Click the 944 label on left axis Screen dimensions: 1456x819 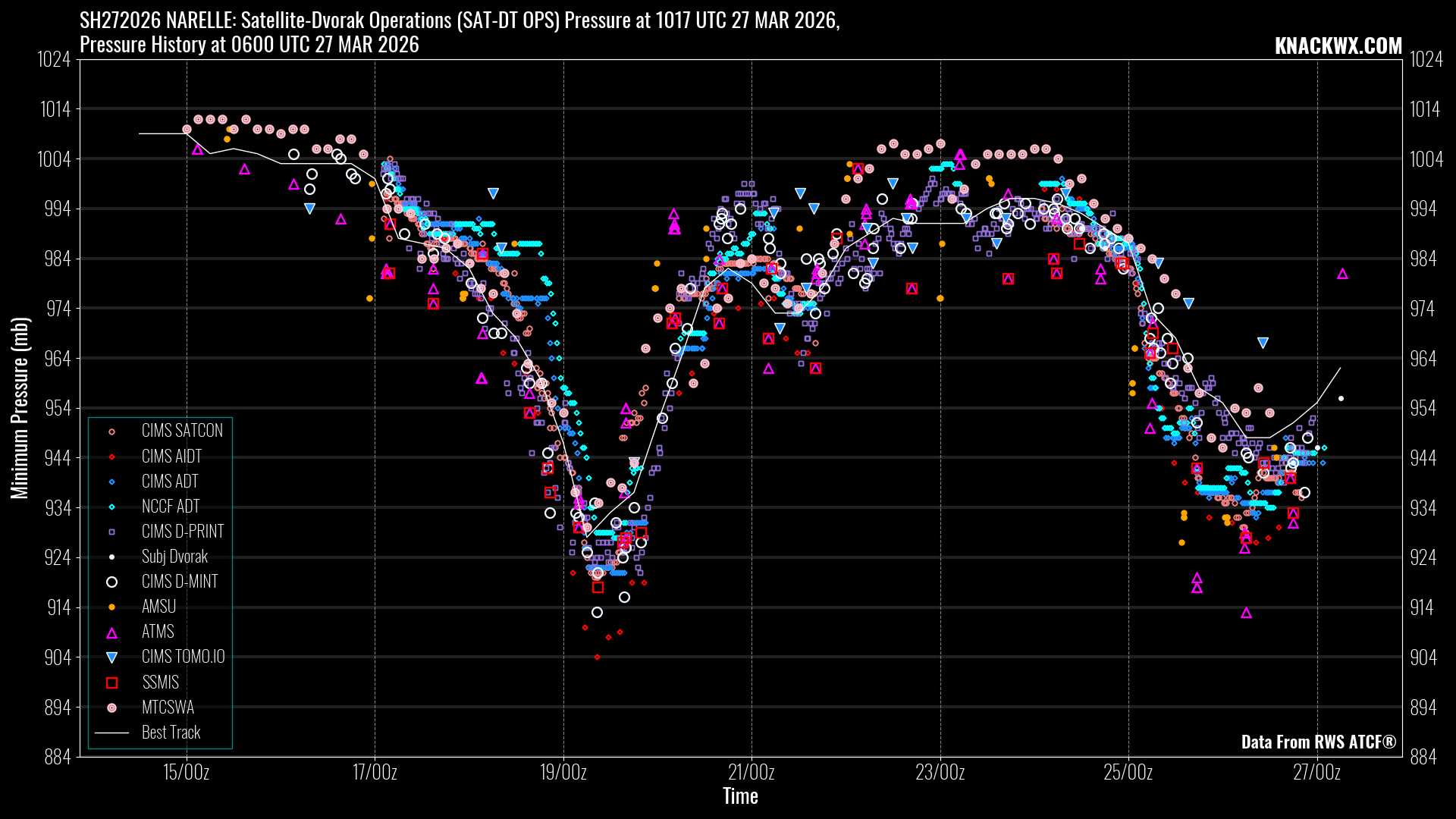tap(58, 458)
